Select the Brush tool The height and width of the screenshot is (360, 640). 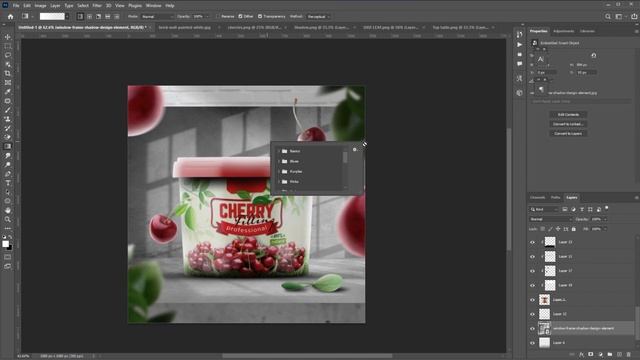(x=8, y=110)
